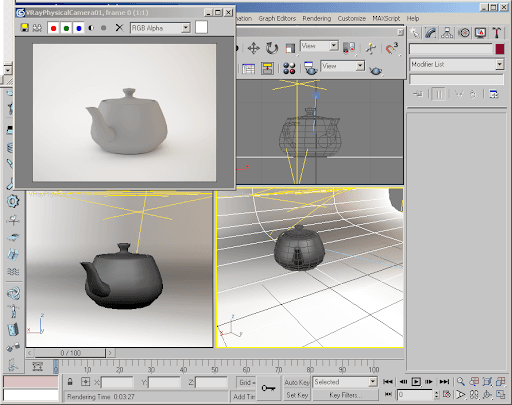Viewport: 512px width, 405px height.
Task: Click the Select and Manipulate icon
Action: [370, 48]
